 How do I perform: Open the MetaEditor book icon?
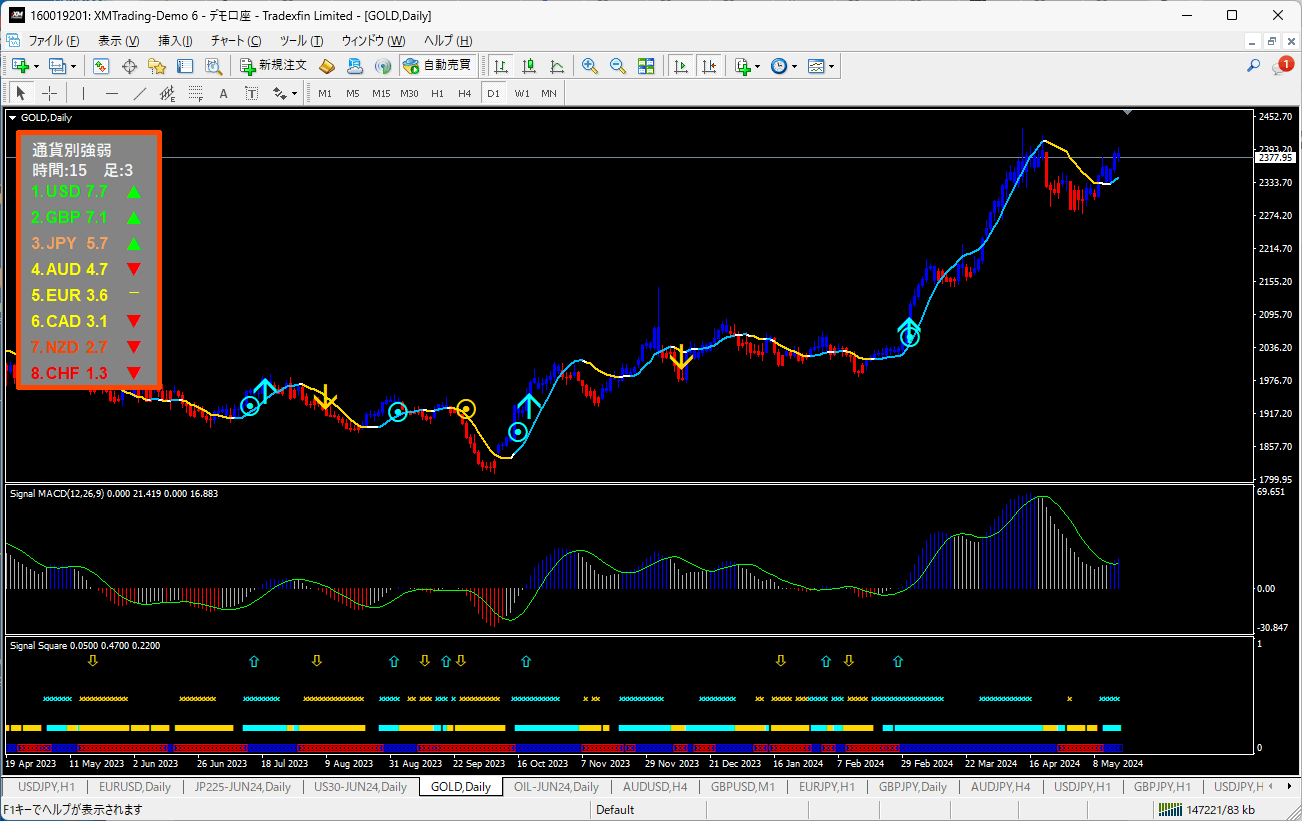tap(327, 66)
